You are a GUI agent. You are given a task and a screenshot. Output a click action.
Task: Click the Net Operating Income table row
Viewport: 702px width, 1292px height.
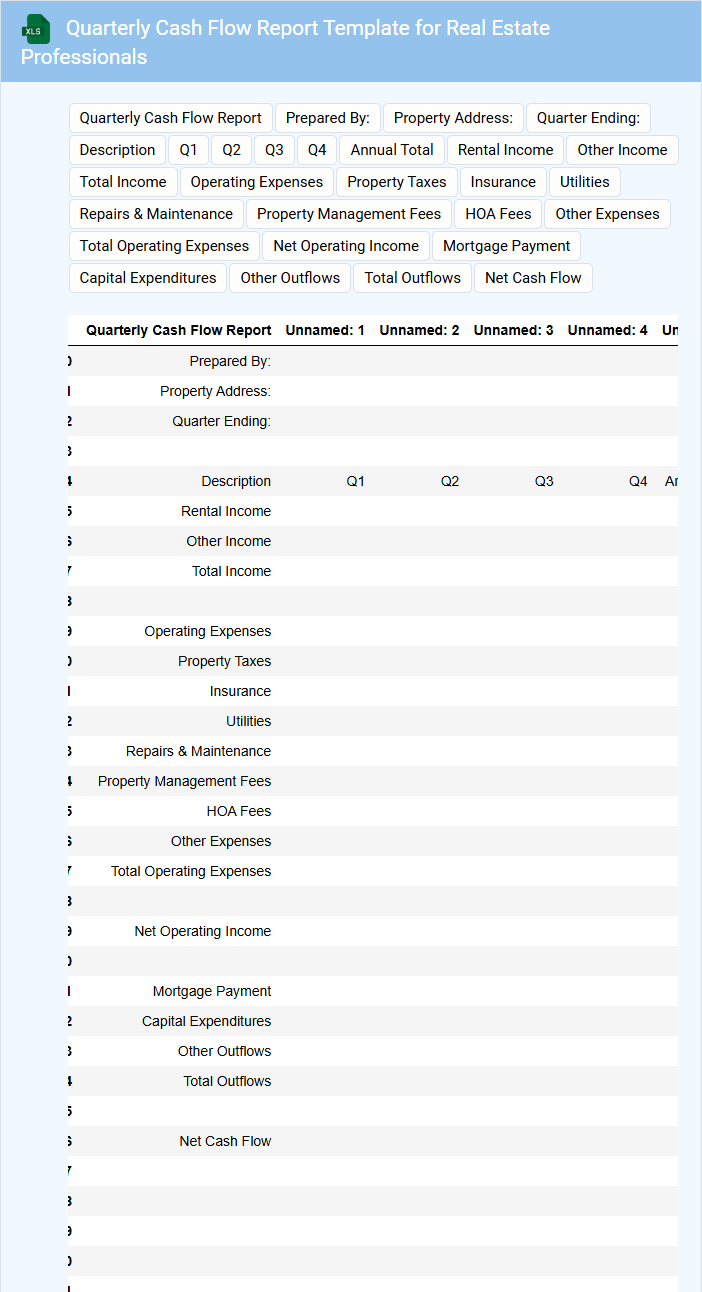tap(373, 931)
